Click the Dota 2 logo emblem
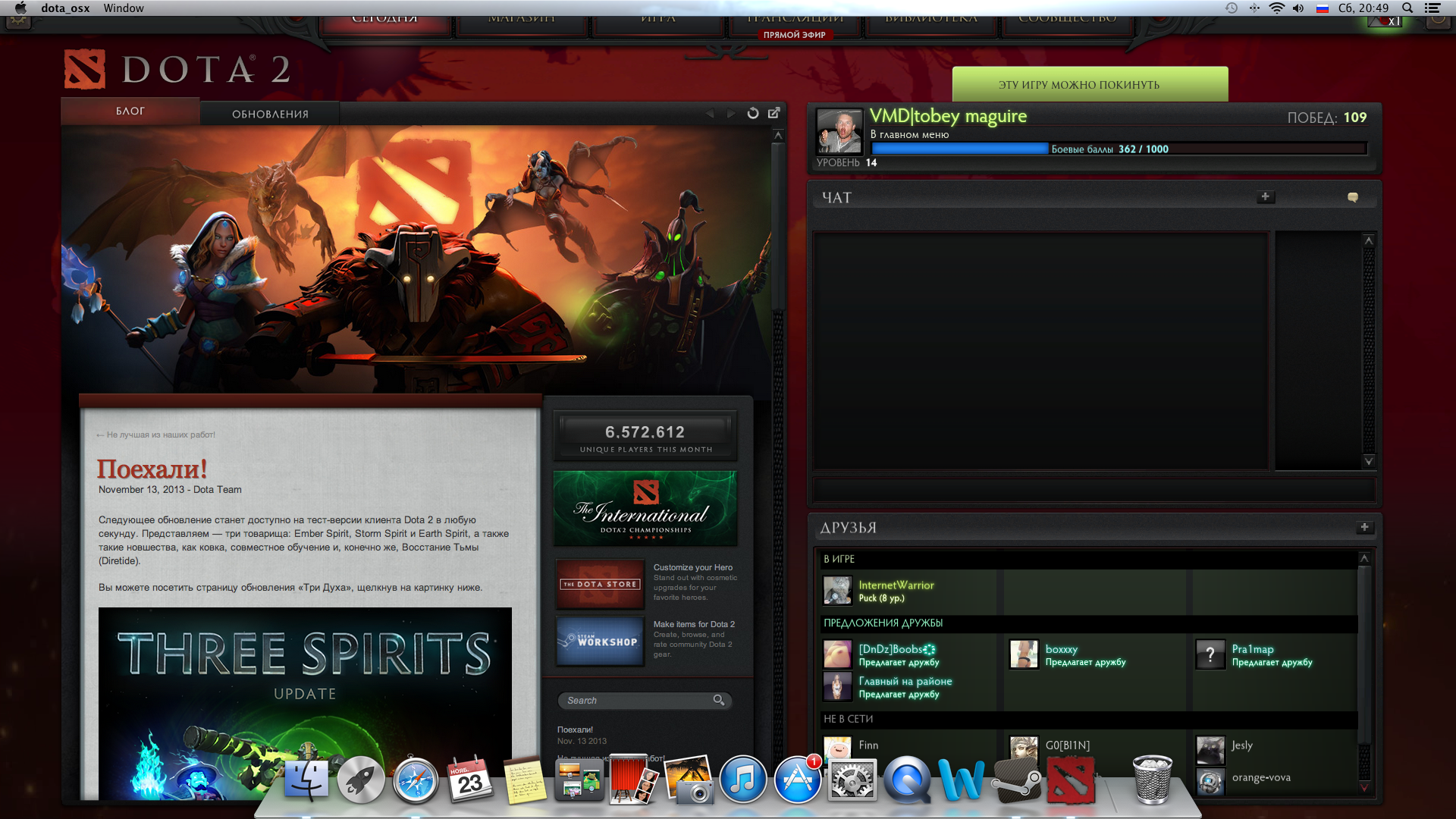 coord(84,69)
